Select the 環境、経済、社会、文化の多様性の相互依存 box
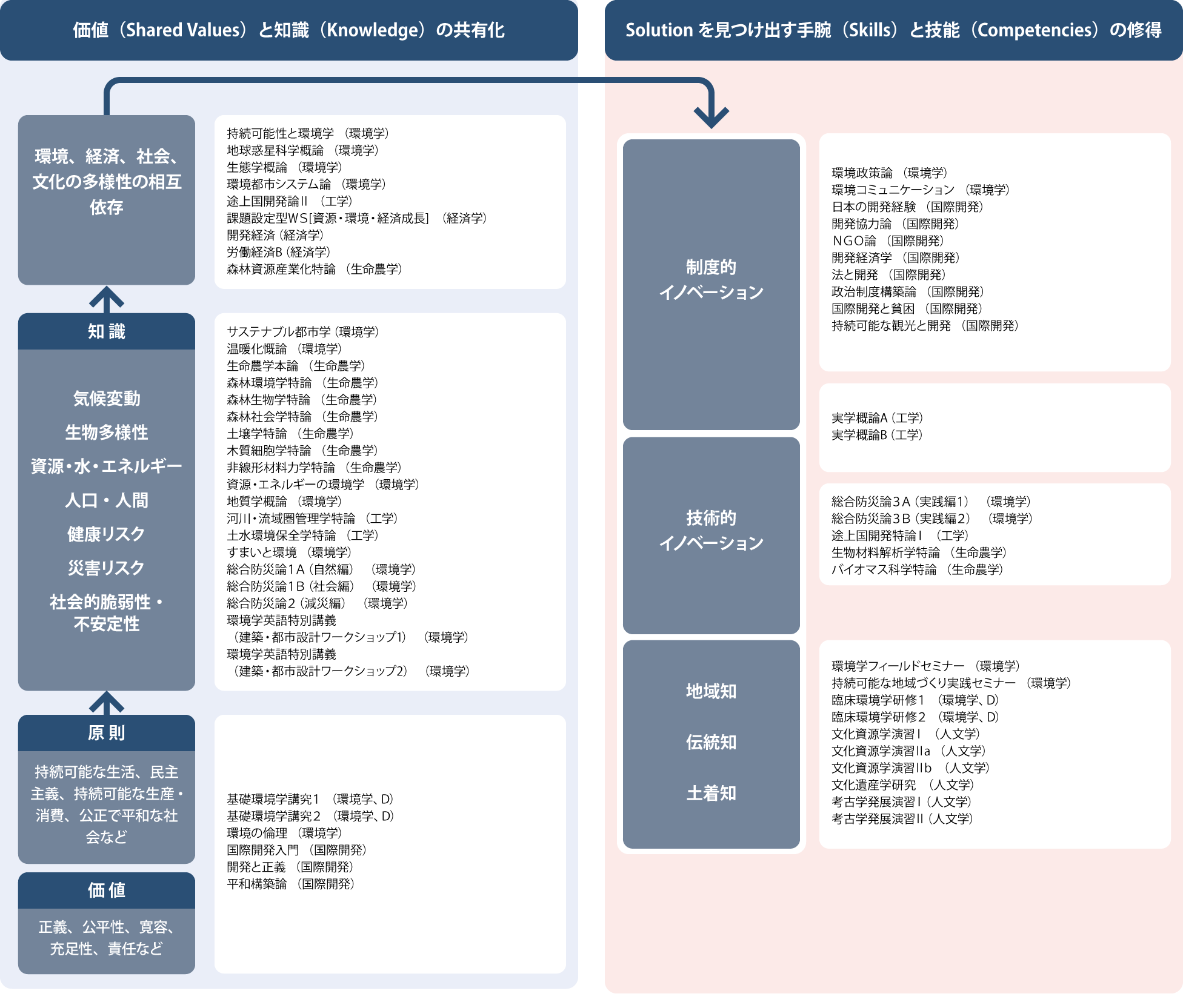The width and height of the screenshot is (1183, 1008). click(107, 200)
